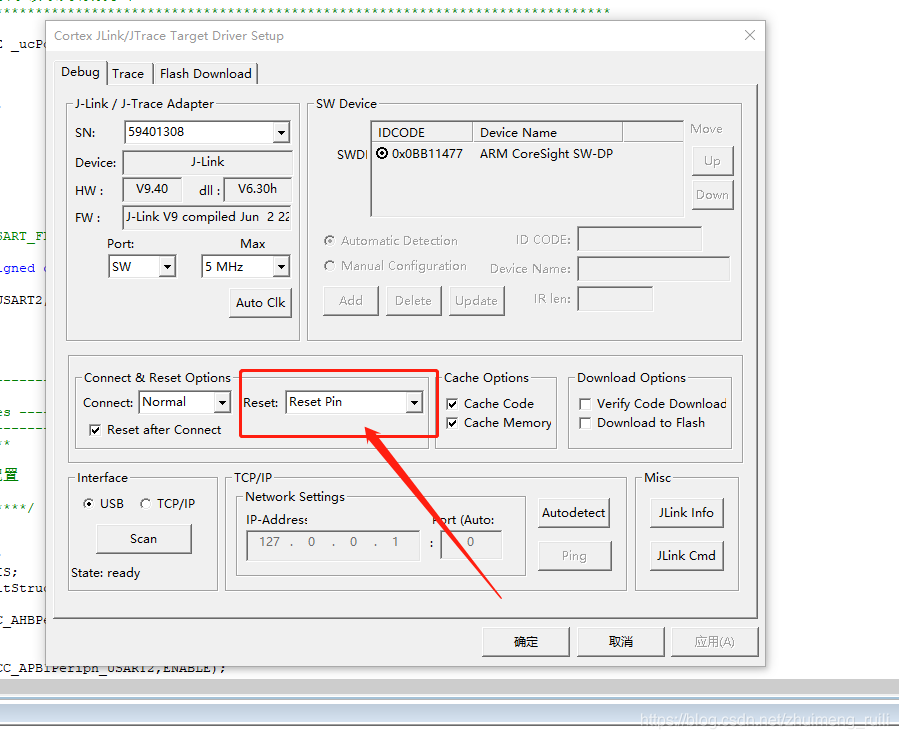Screen dimensions: 899x739
Task: Click the Device Name column header
Action: [548, 132]
